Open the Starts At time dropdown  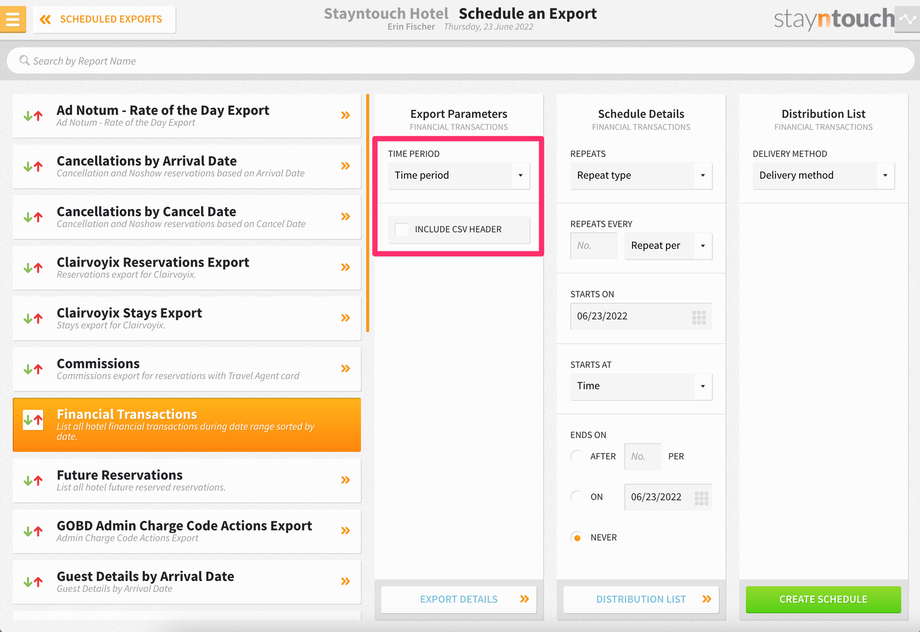click(x=641, y=386)
